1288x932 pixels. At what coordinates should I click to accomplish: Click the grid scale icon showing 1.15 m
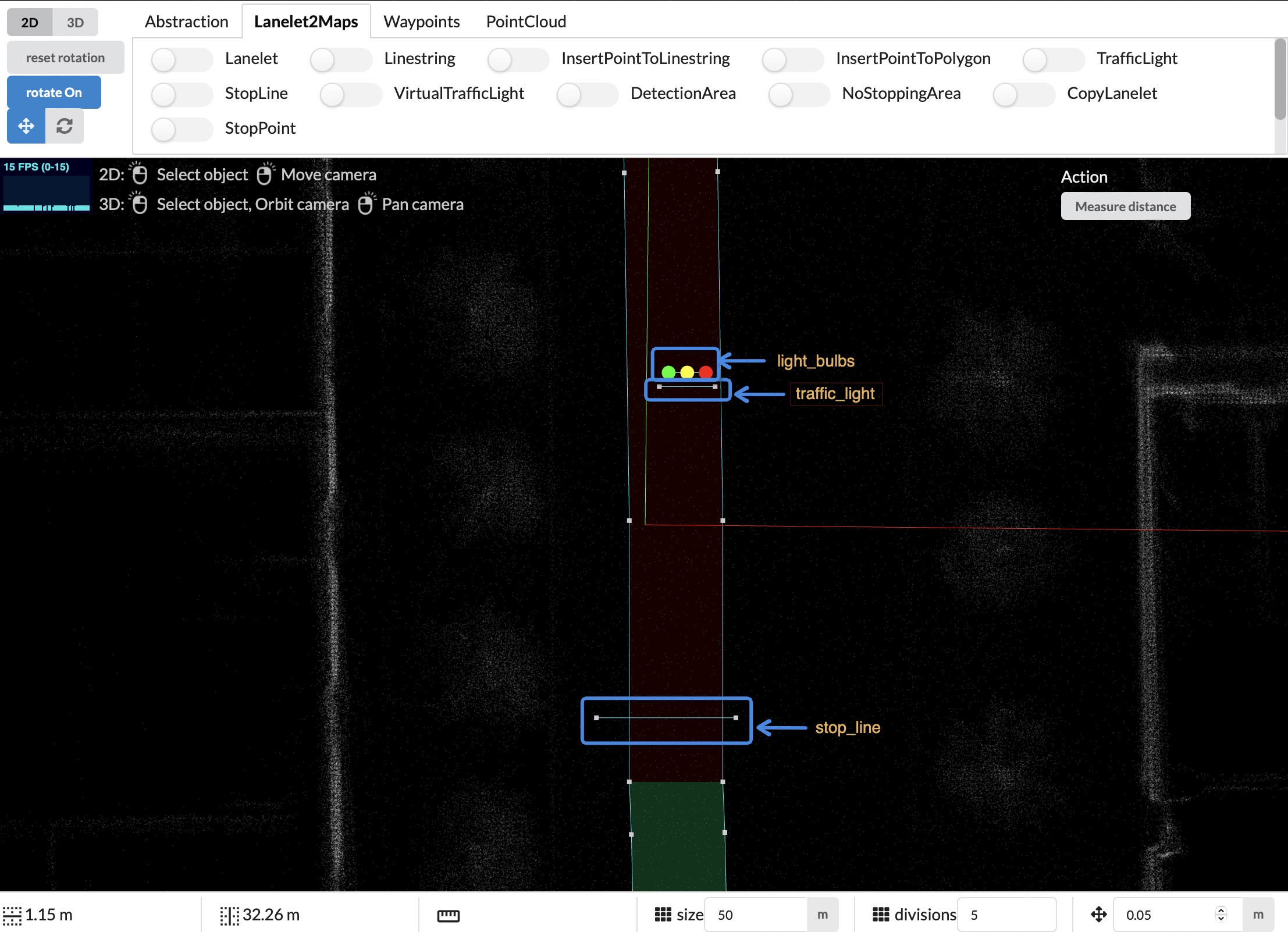pos(12,914)
